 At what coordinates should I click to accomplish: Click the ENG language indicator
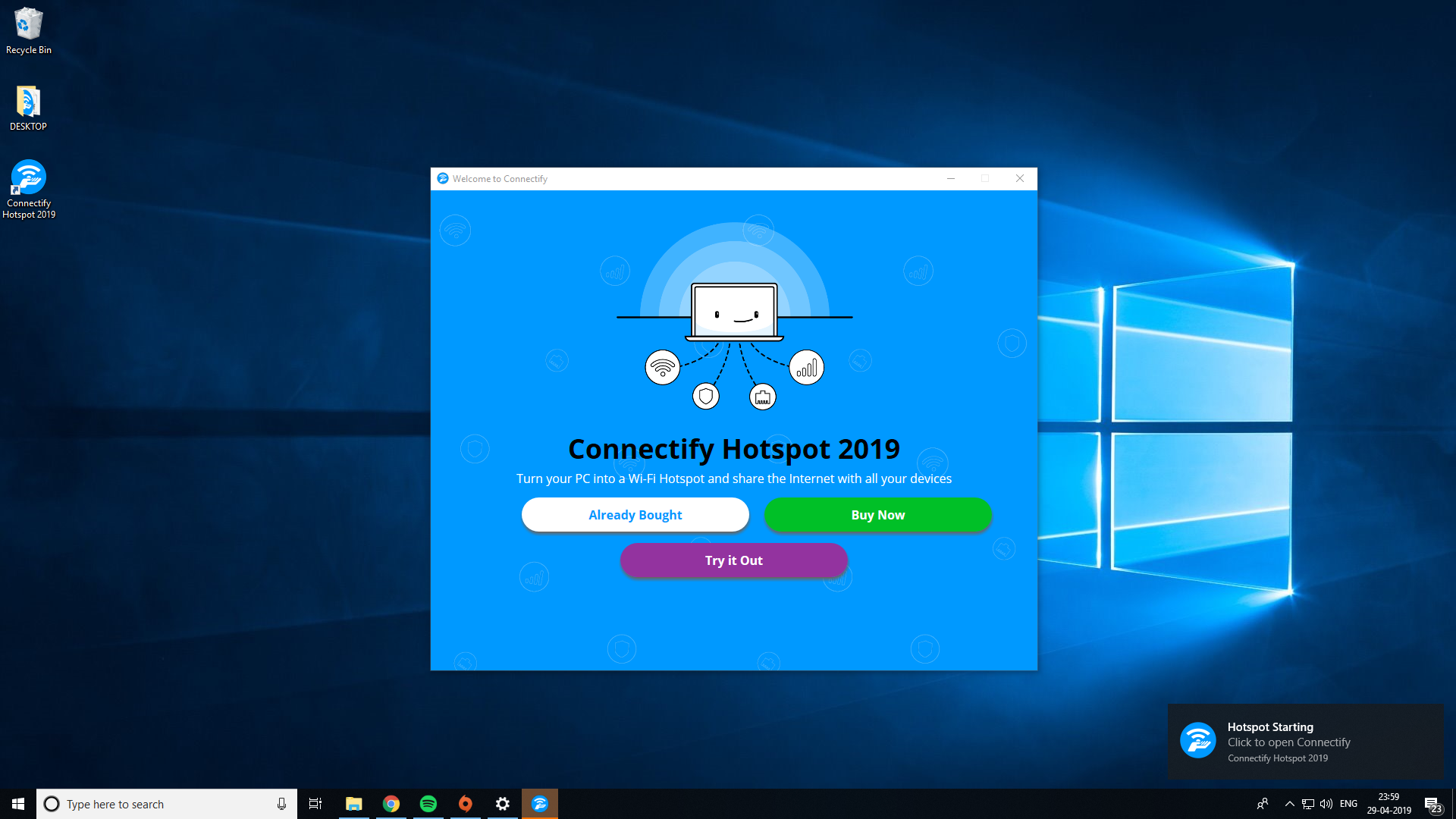[1348, 804]
